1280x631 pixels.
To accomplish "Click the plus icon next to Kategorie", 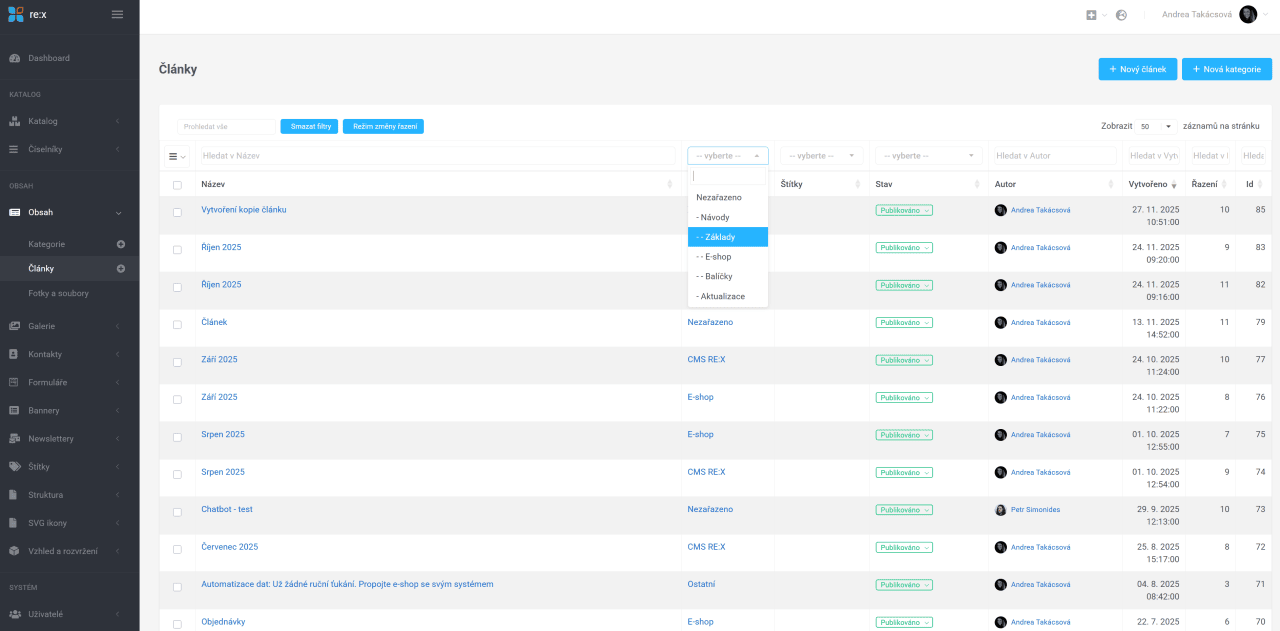I will pyautogui.click(x=121, y=244).
